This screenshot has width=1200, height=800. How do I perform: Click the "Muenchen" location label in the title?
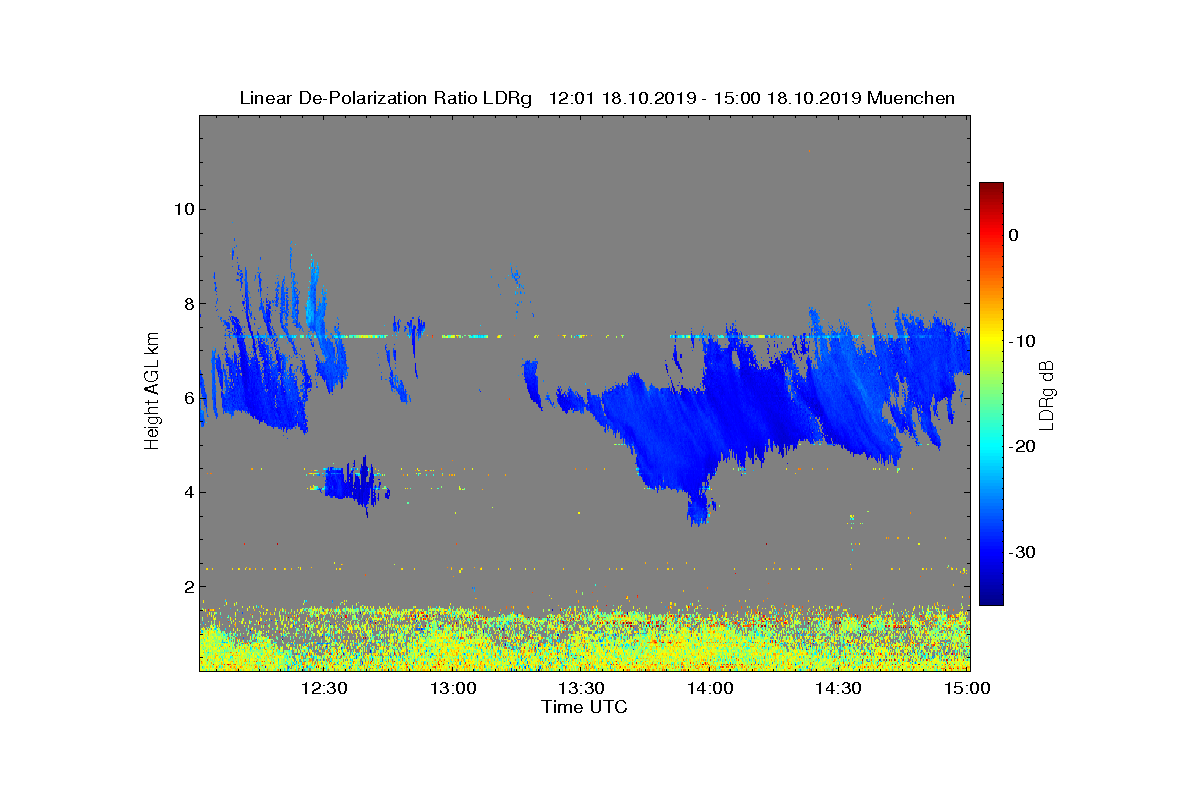pos(911,98)
